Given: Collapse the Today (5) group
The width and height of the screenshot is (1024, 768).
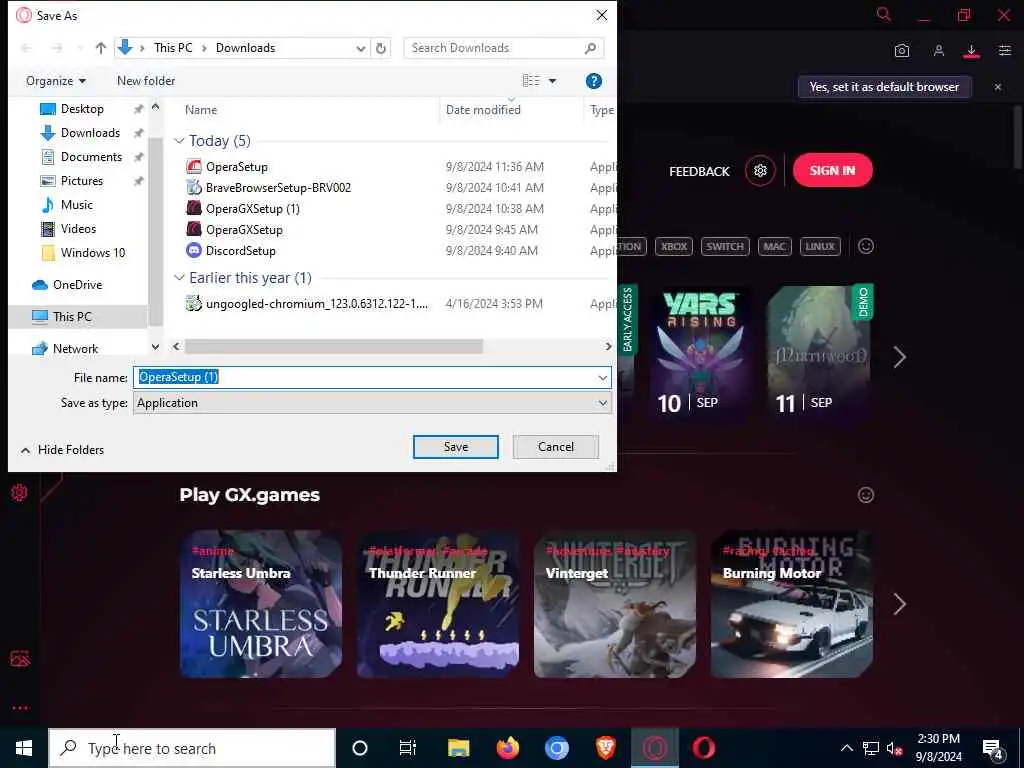Looking at the screenshot, I should (x=179, y=141).
